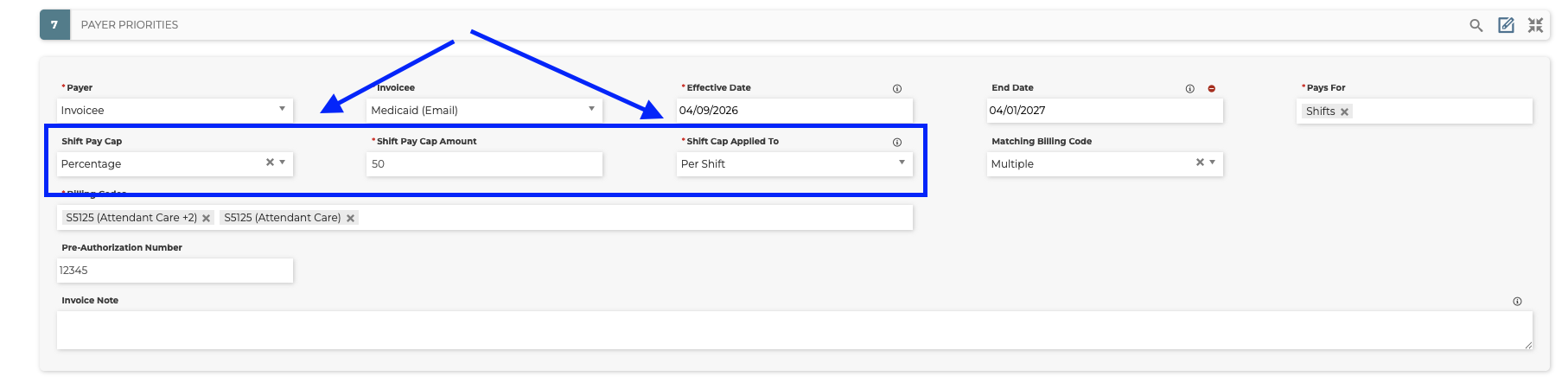Open the edit pencil icon in header
This screenshot has width=1568, height=389.
click(1506, 25)
